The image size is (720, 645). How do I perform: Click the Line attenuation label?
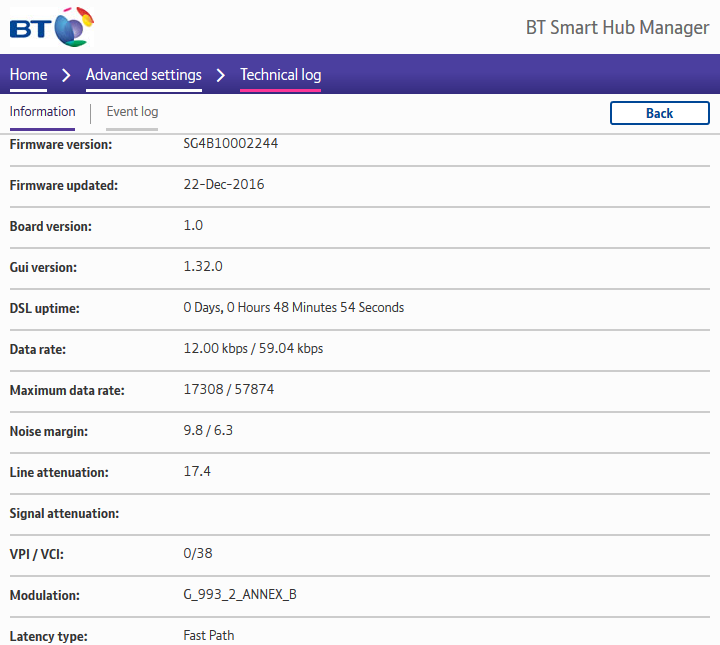point(59,472)
